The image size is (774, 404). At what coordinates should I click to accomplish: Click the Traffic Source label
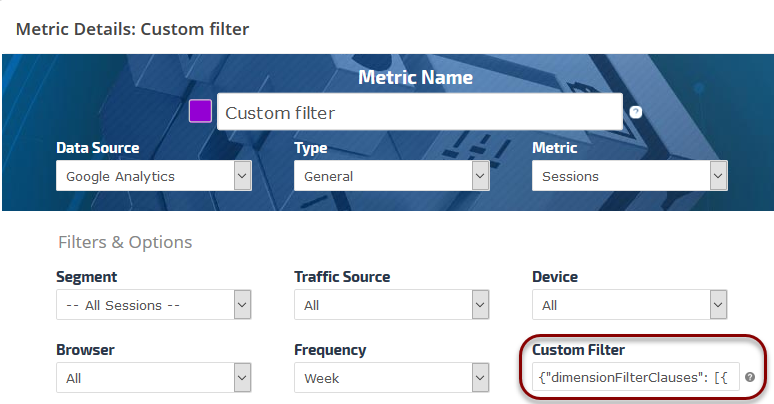tap(342, 276)
